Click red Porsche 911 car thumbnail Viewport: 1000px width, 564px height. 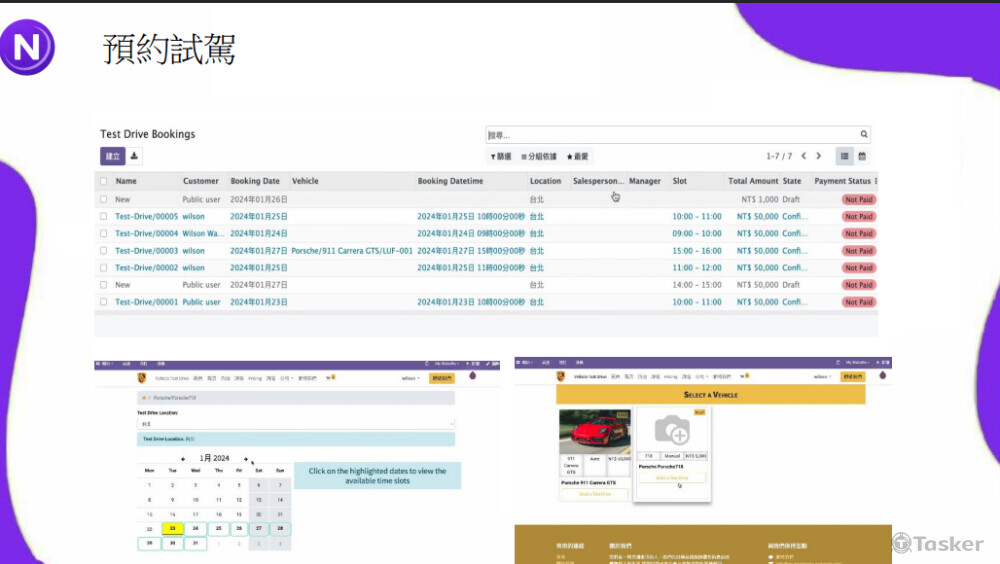click(594, 432)
